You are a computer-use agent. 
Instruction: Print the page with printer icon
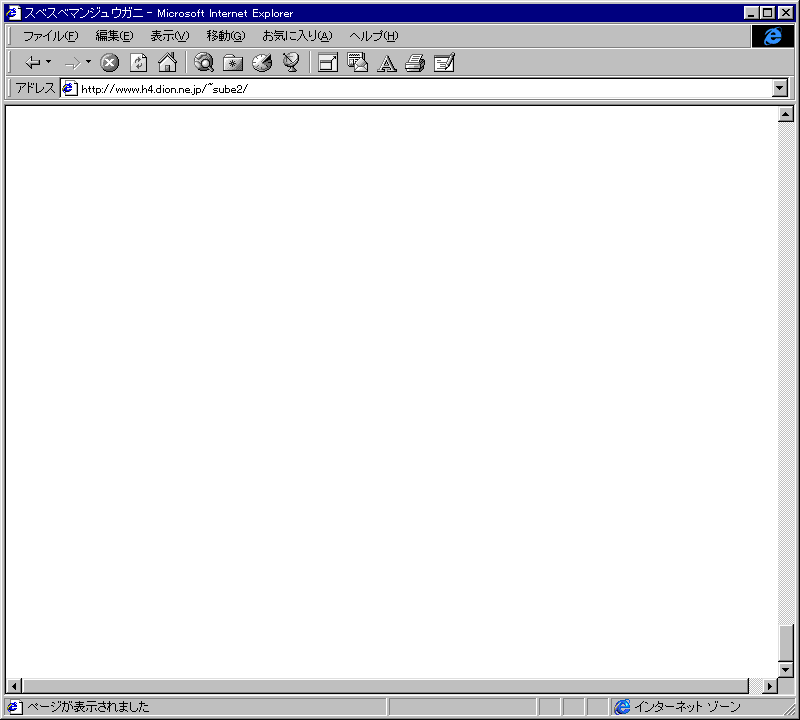coord(415,63)
